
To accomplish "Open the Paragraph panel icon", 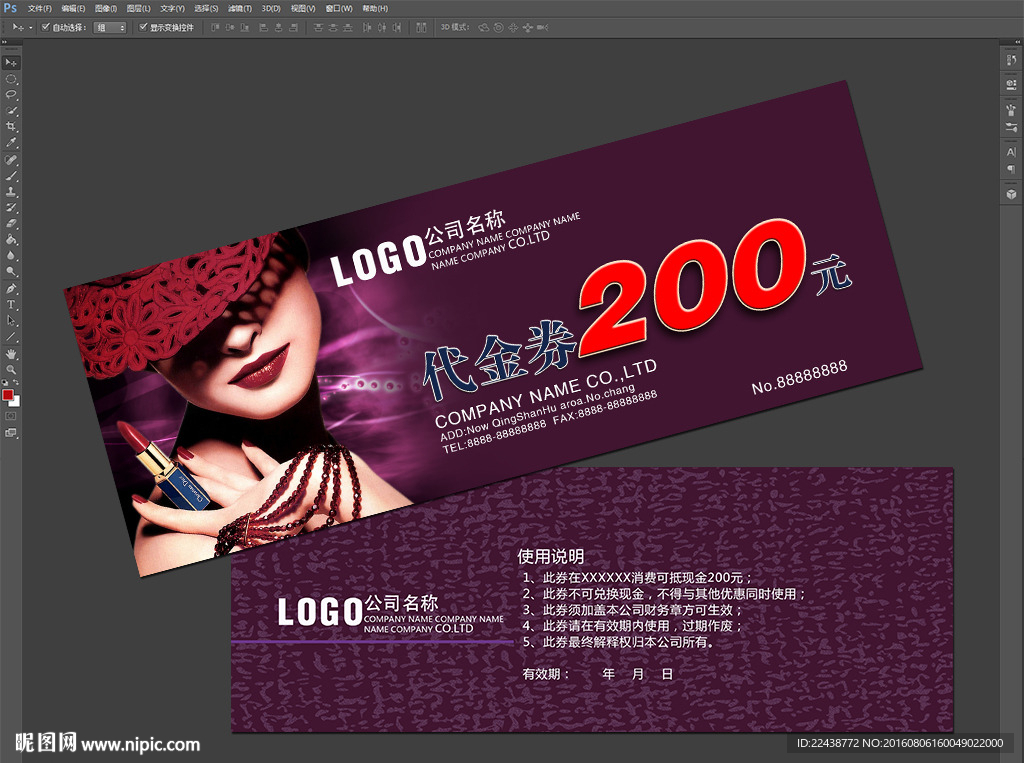I will 1011,169.
